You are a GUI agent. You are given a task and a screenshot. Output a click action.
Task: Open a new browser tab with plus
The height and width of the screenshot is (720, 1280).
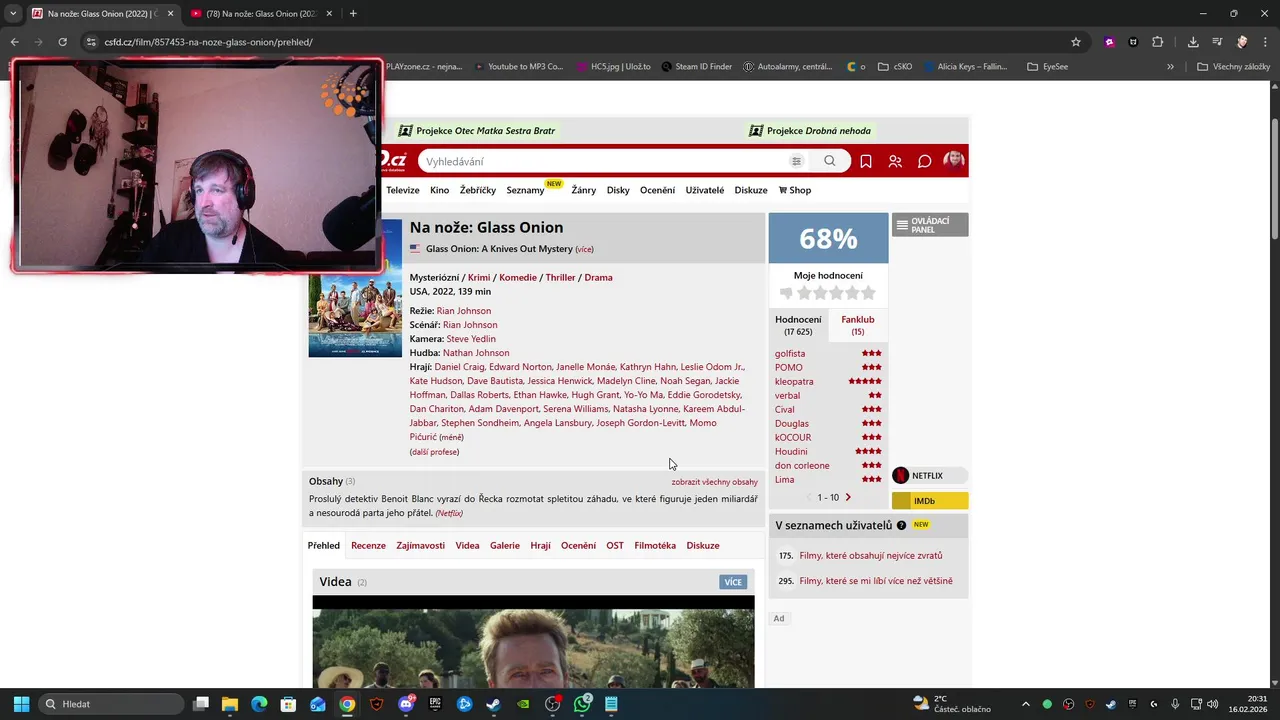coord(353,13)
